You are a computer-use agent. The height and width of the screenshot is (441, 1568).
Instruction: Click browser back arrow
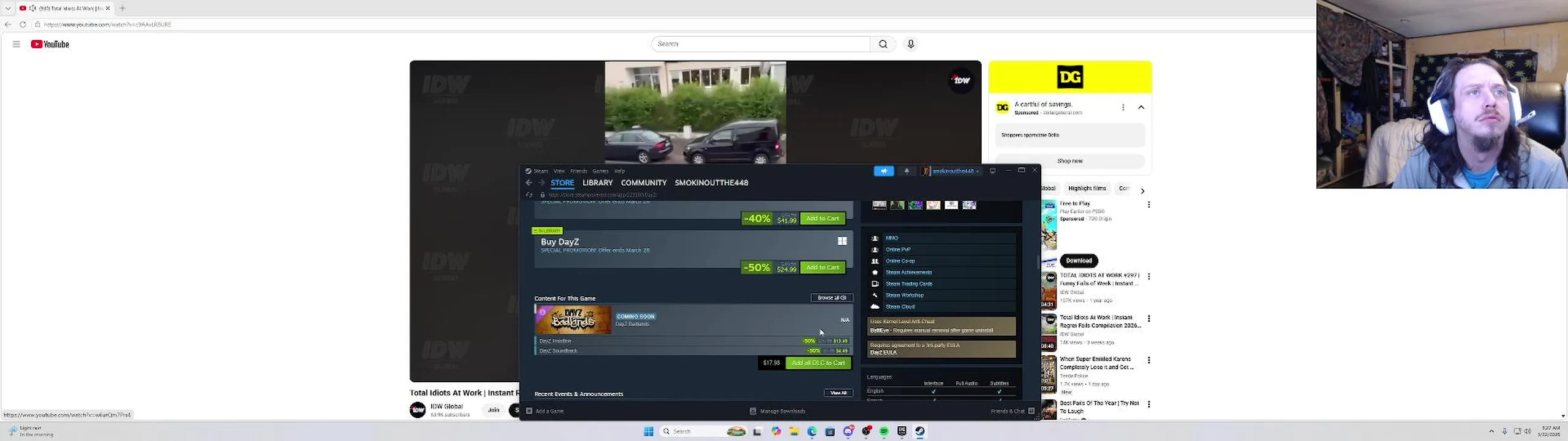[8, 24]
